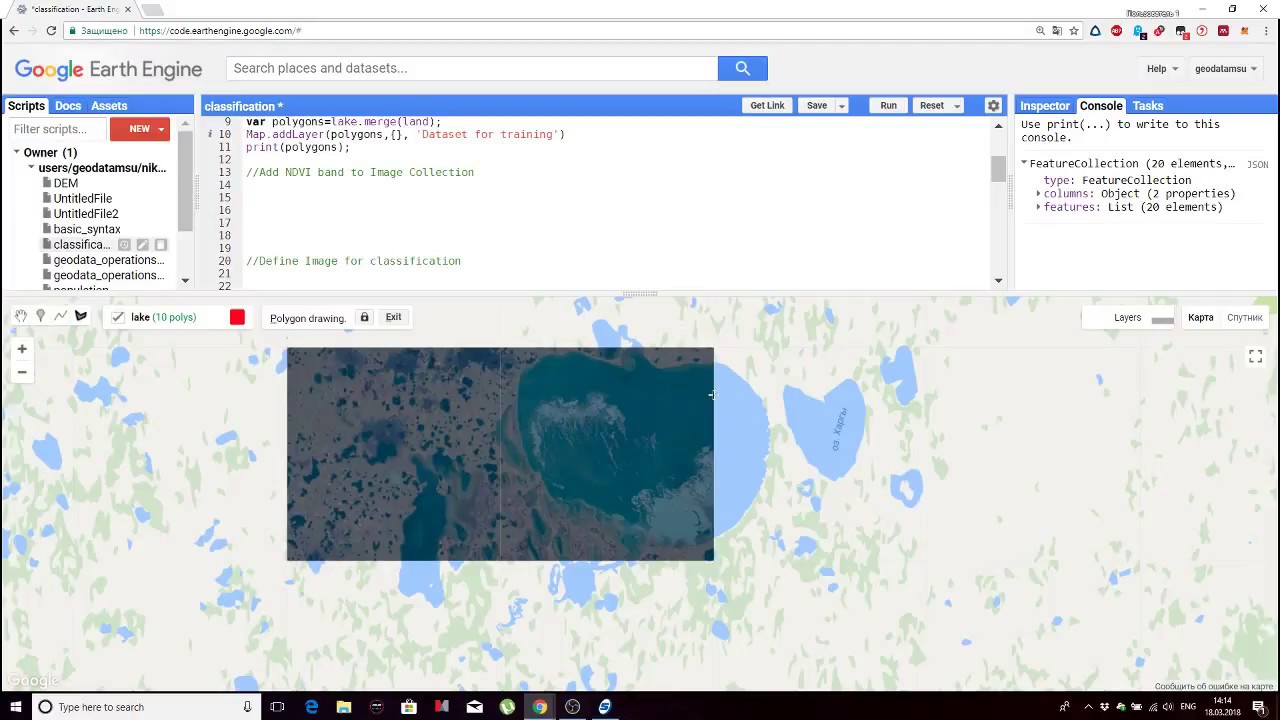Click the lock icon beside Polygon drawing
The height and width of the screenshot is (720, 1280).
point(364,317)
